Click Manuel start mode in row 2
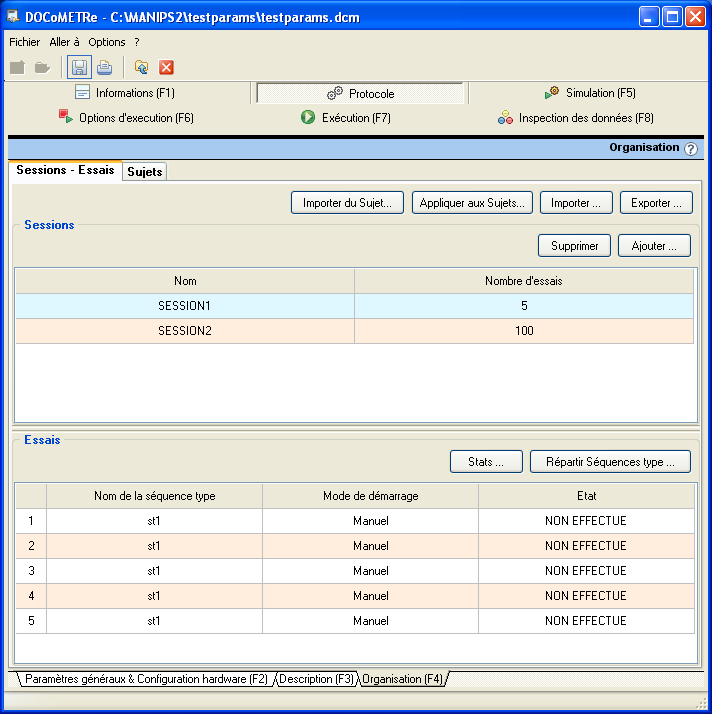This screenshot has height=714, width=712. tap(371, 546)
